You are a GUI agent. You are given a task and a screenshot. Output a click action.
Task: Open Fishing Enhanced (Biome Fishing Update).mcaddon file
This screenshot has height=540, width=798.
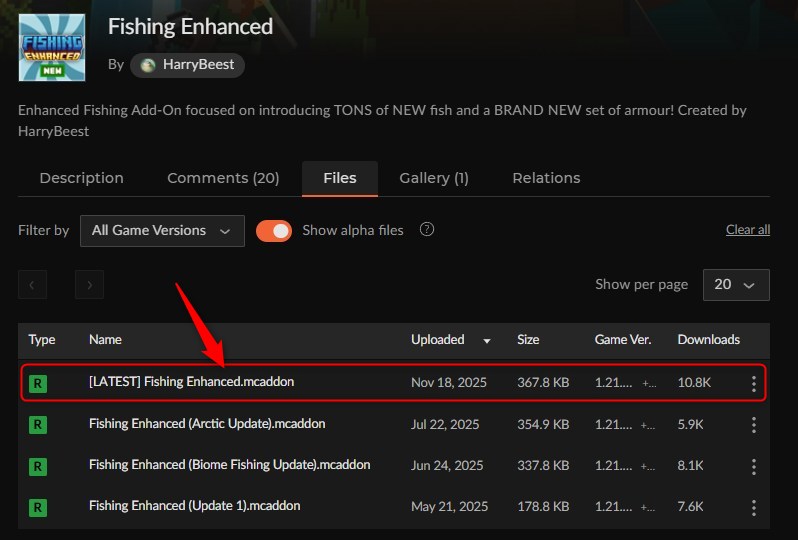[x=230, y=465]
